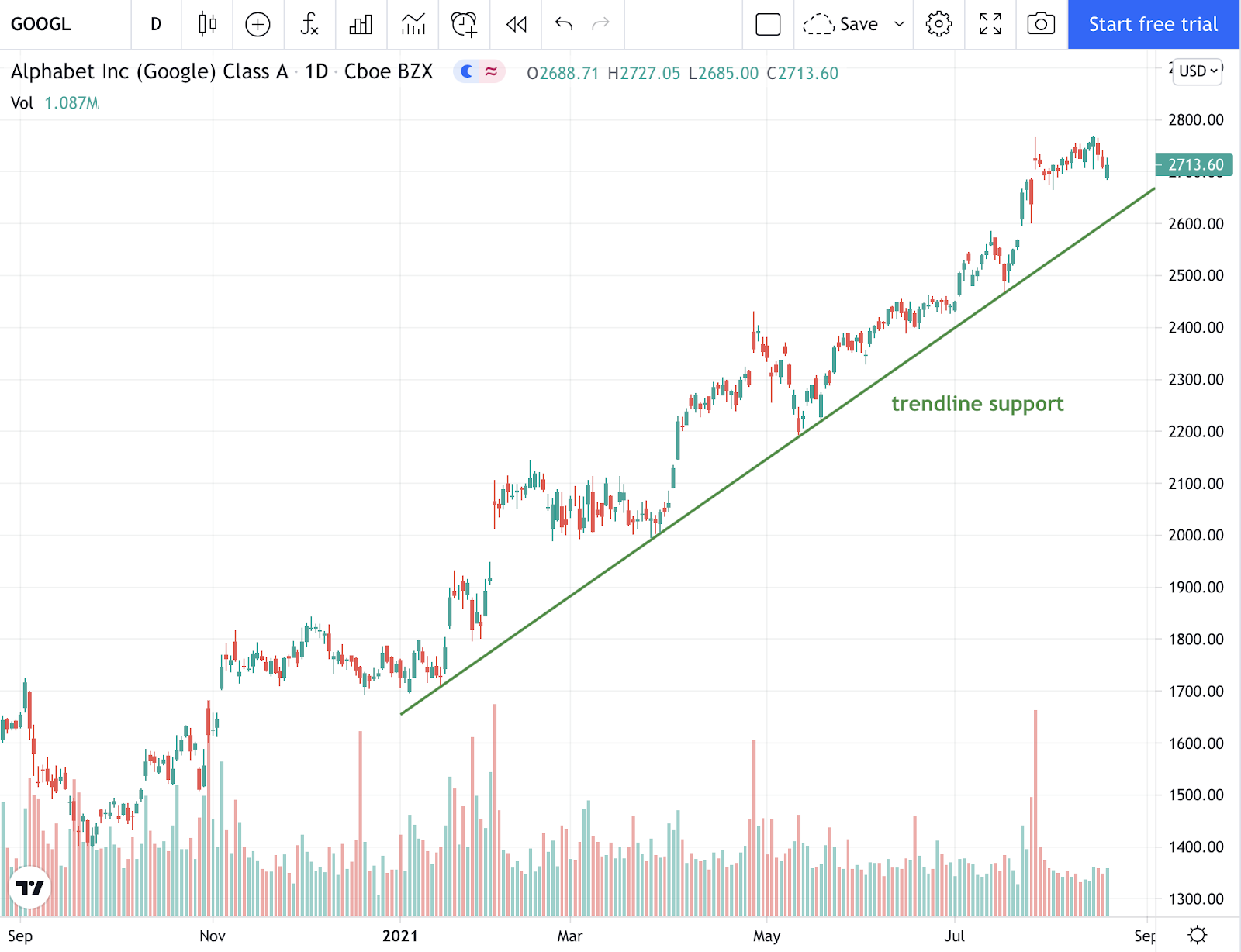
Task: Open chart settings gear icon
Action: coord(939,24)
